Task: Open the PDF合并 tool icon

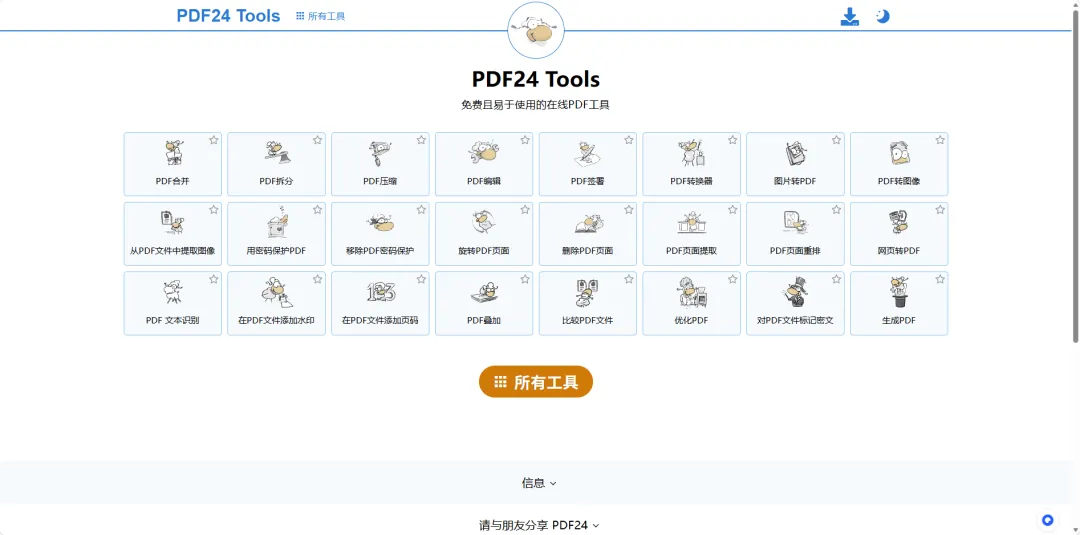Action: coord(173,153)
